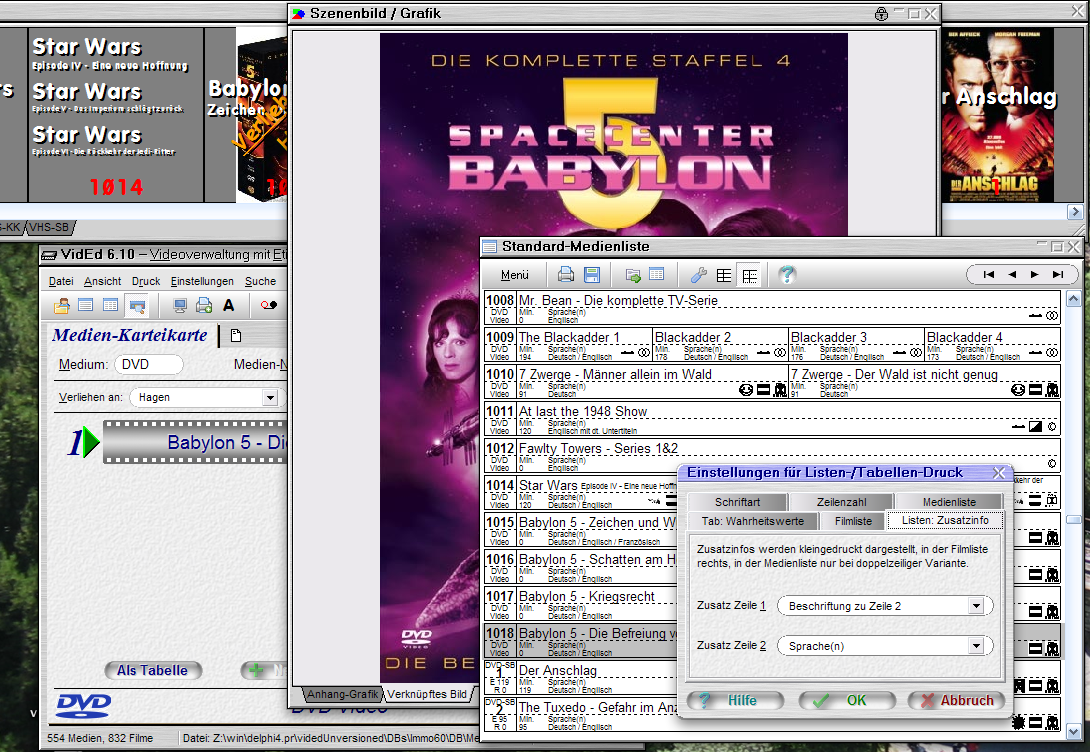Click the scroll right arrow below Der Anschlag poster
The image size is (1090, 752).
click(x=1075, y=212)
